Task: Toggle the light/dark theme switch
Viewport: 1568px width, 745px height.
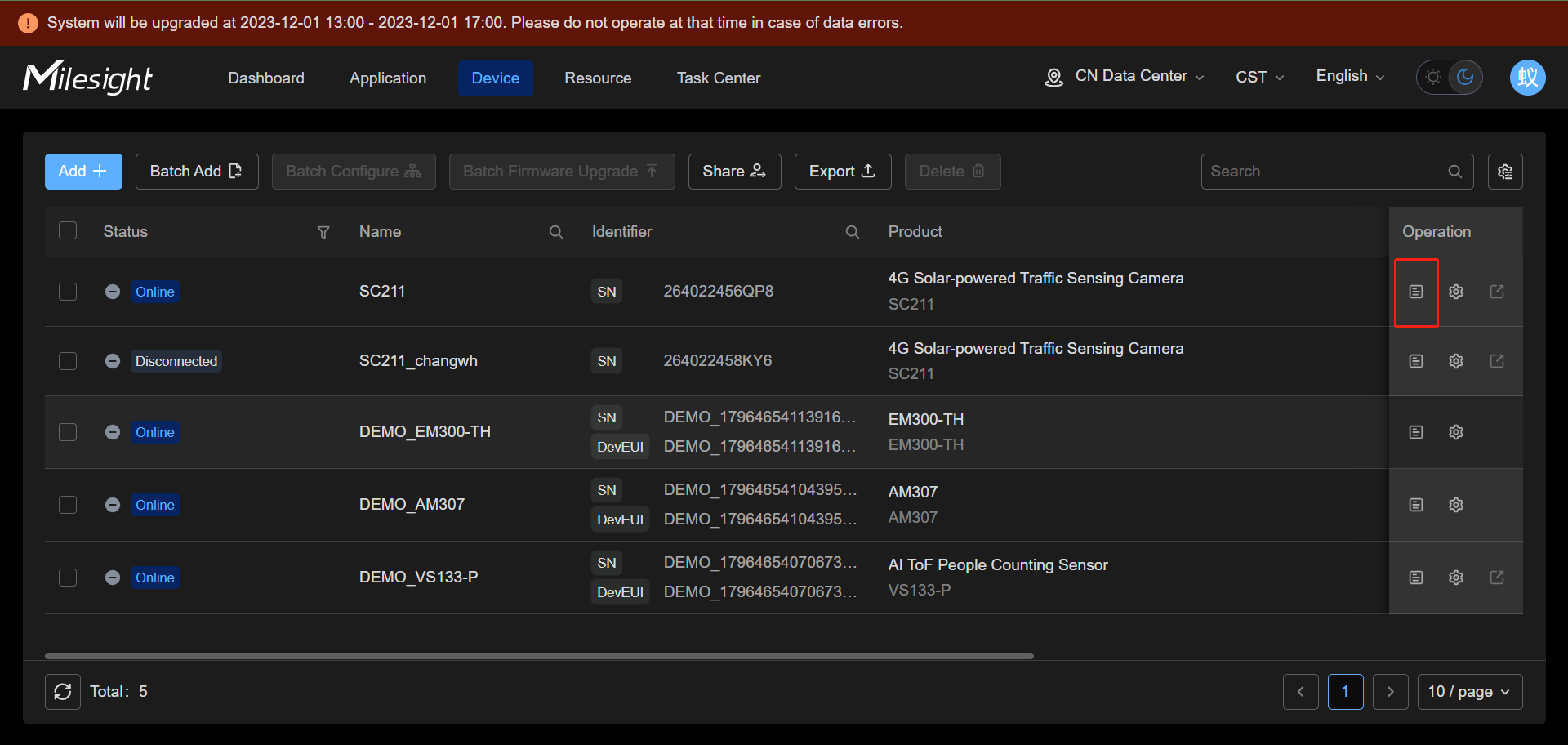Action: click(1450, 78)
